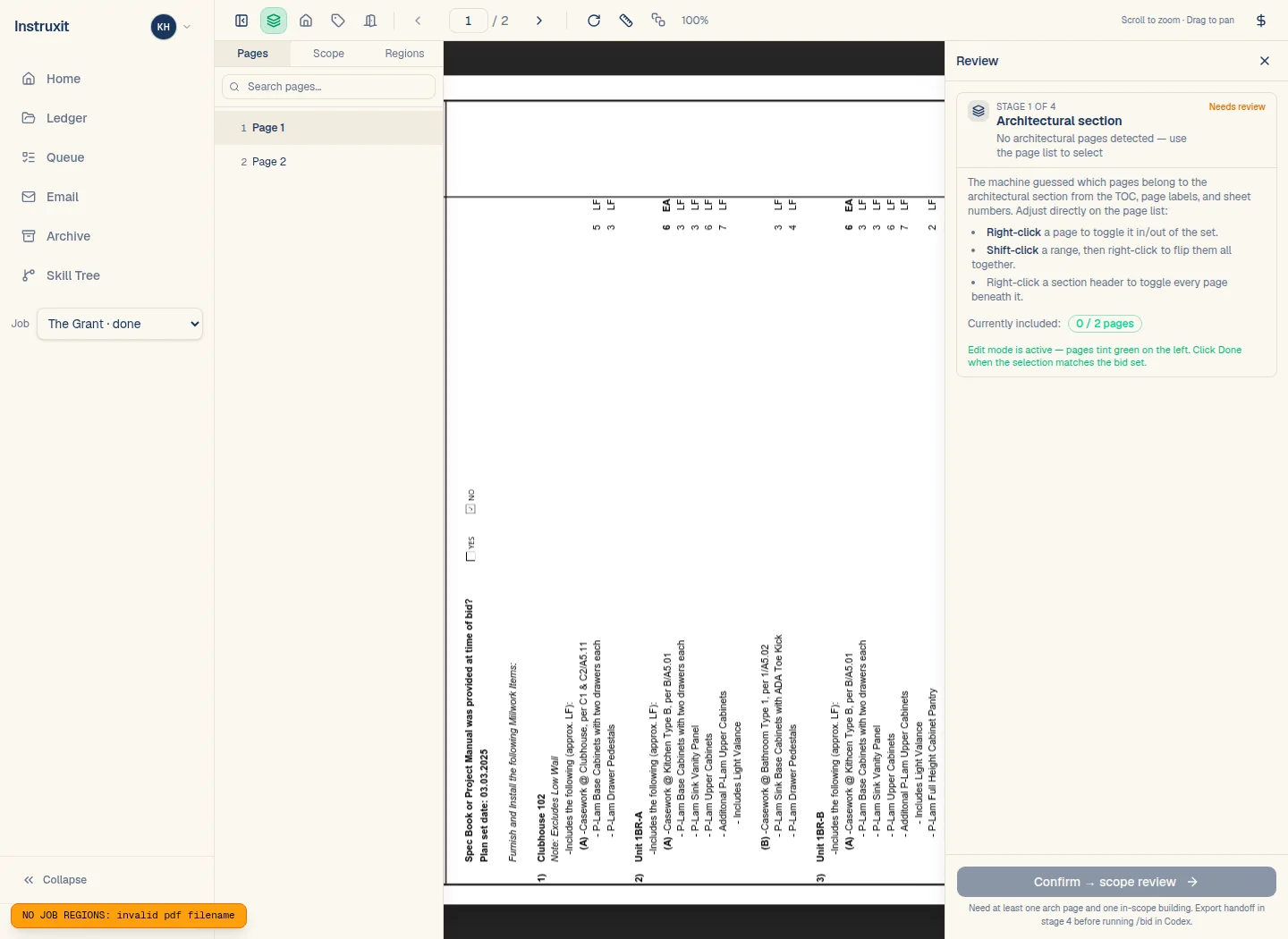Image resolution: width=1288 pixels, height=939 pixels.
Task: Toggle the YES checkbox on the document
Action: (x=470, y=556)
